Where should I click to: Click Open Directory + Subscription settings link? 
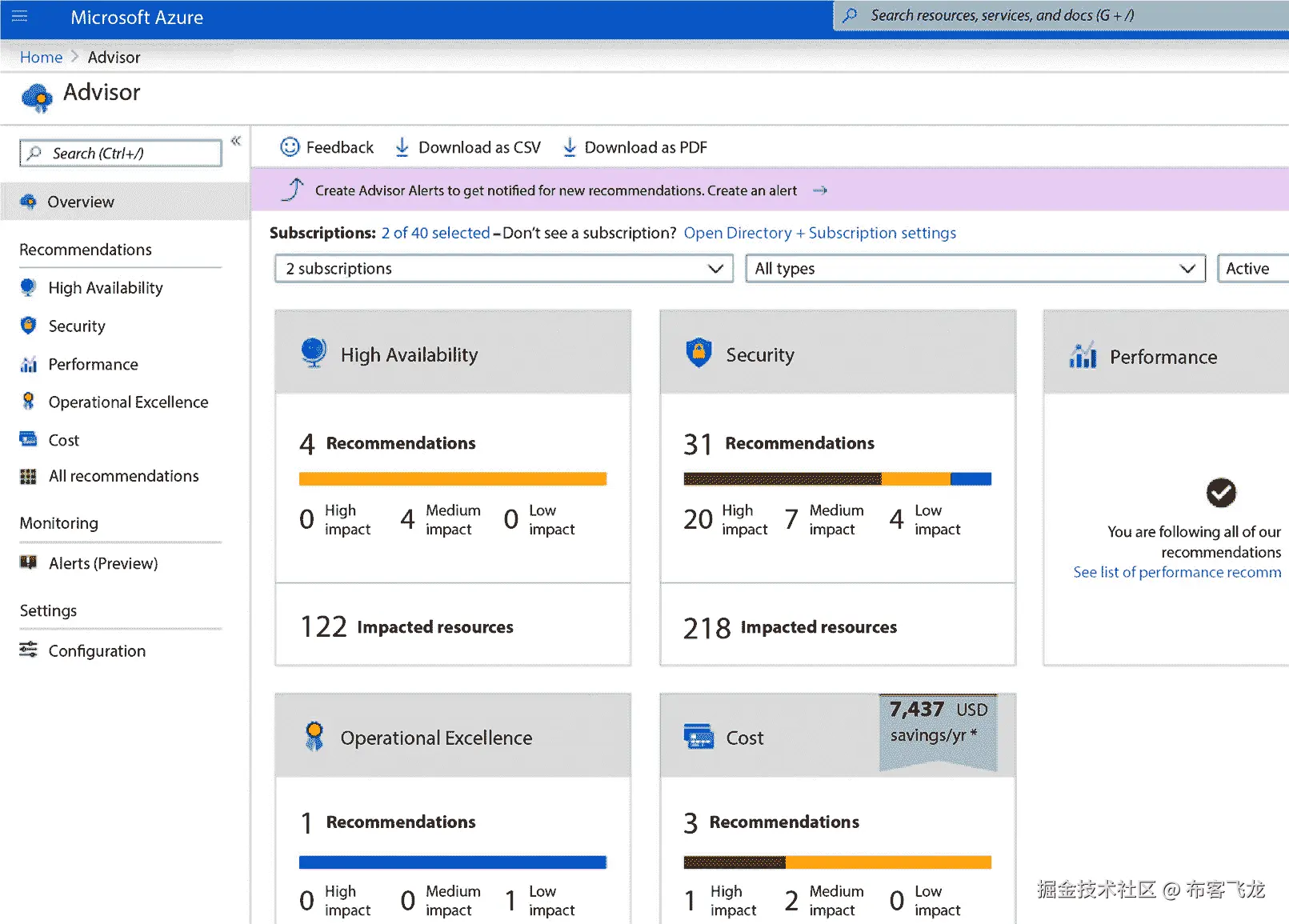pos(819,233)
